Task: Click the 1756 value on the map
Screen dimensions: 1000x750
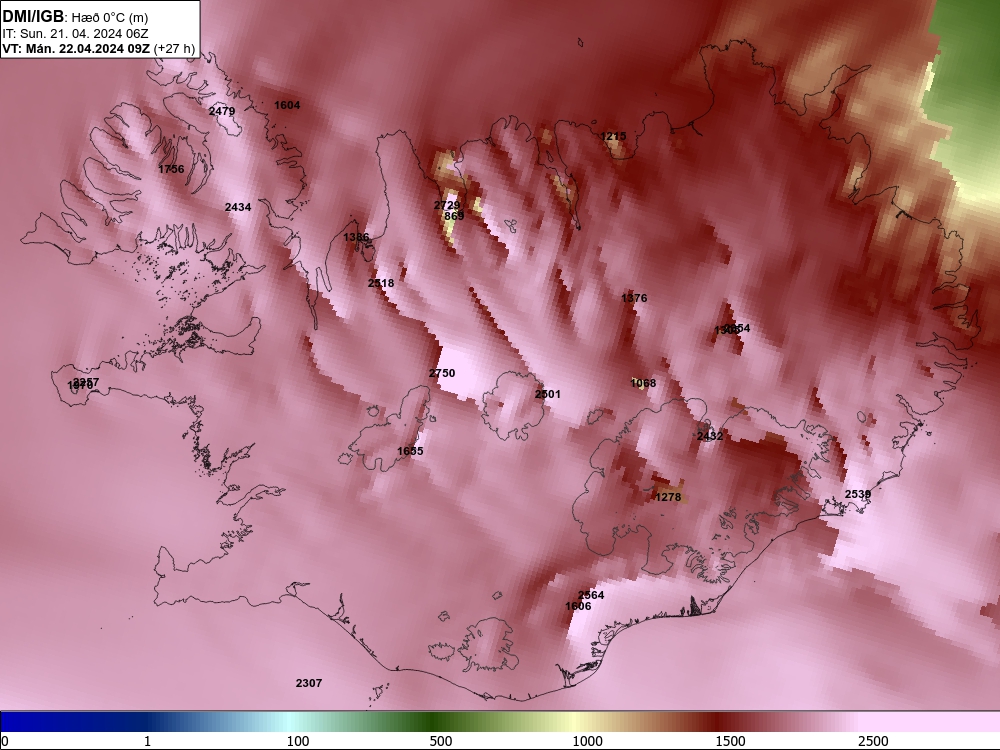Action: point(171,169)
